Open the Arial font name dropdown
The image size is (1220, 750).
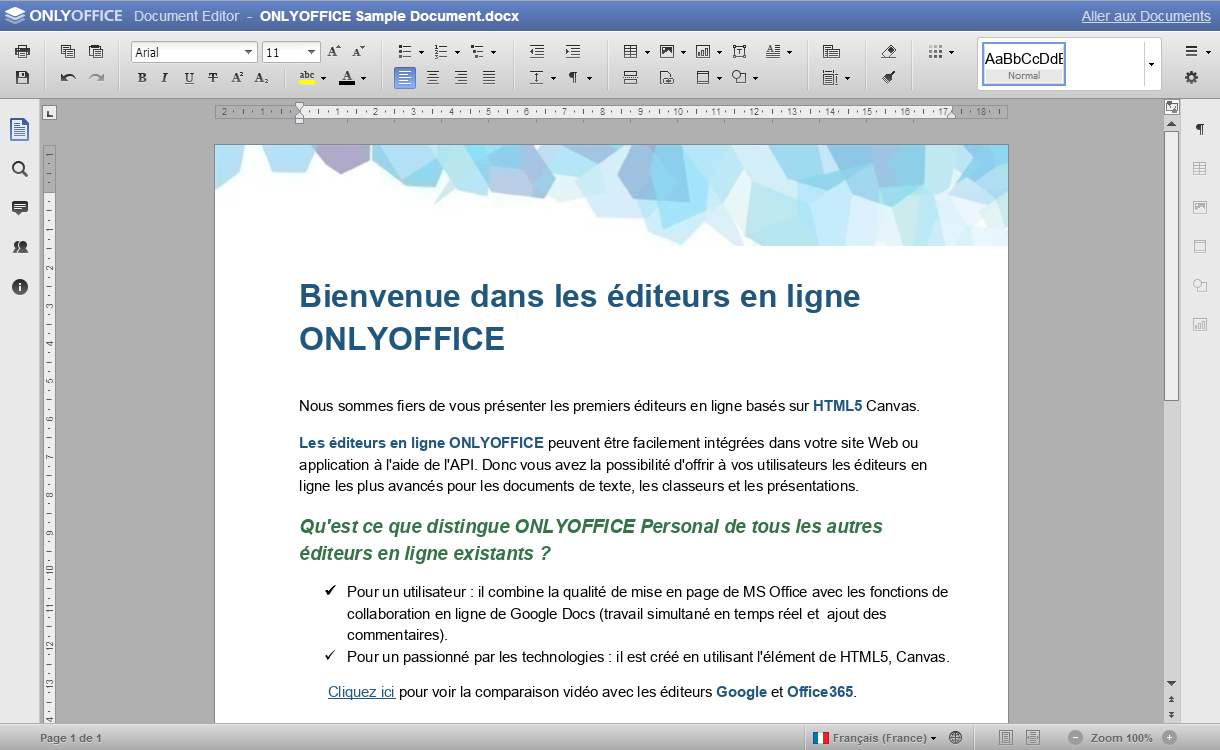click(x=249, y=52)
